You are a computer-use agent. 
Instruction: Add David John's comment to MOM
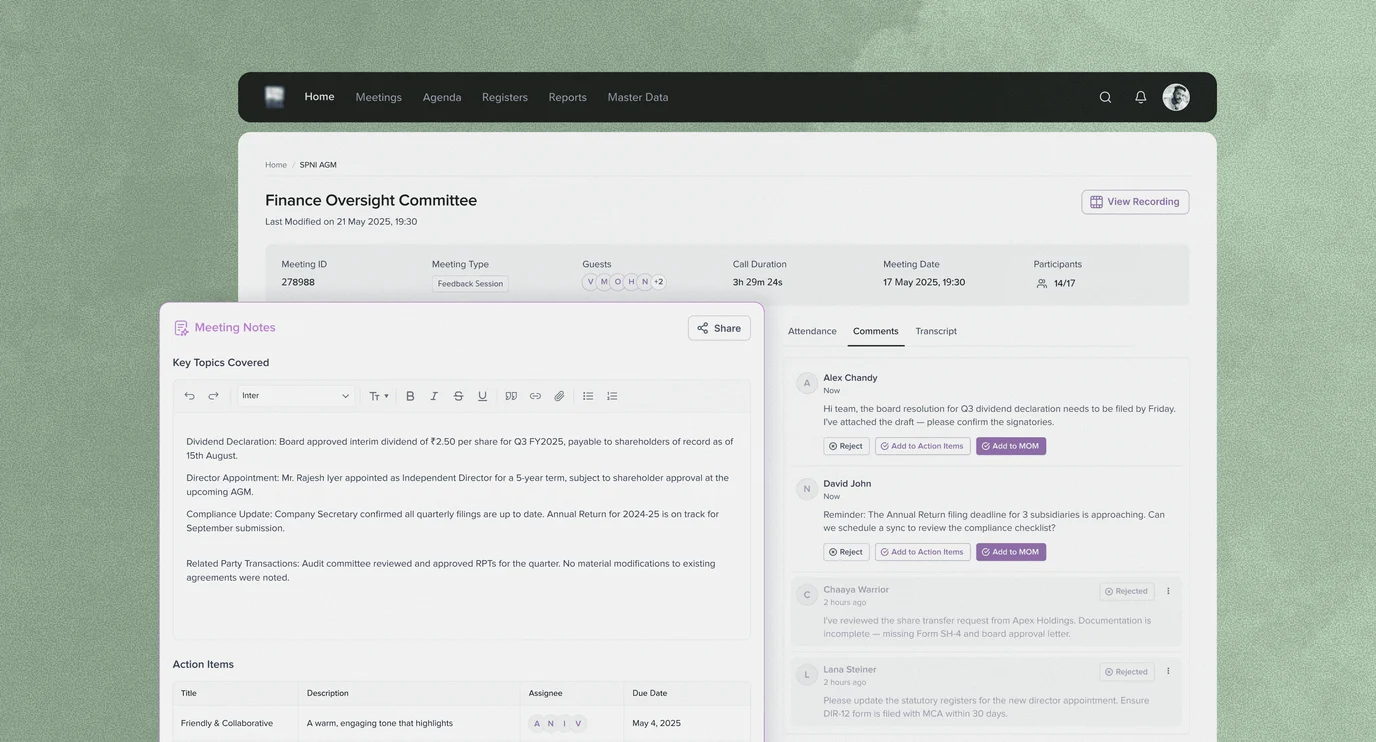click(1011, 552)
